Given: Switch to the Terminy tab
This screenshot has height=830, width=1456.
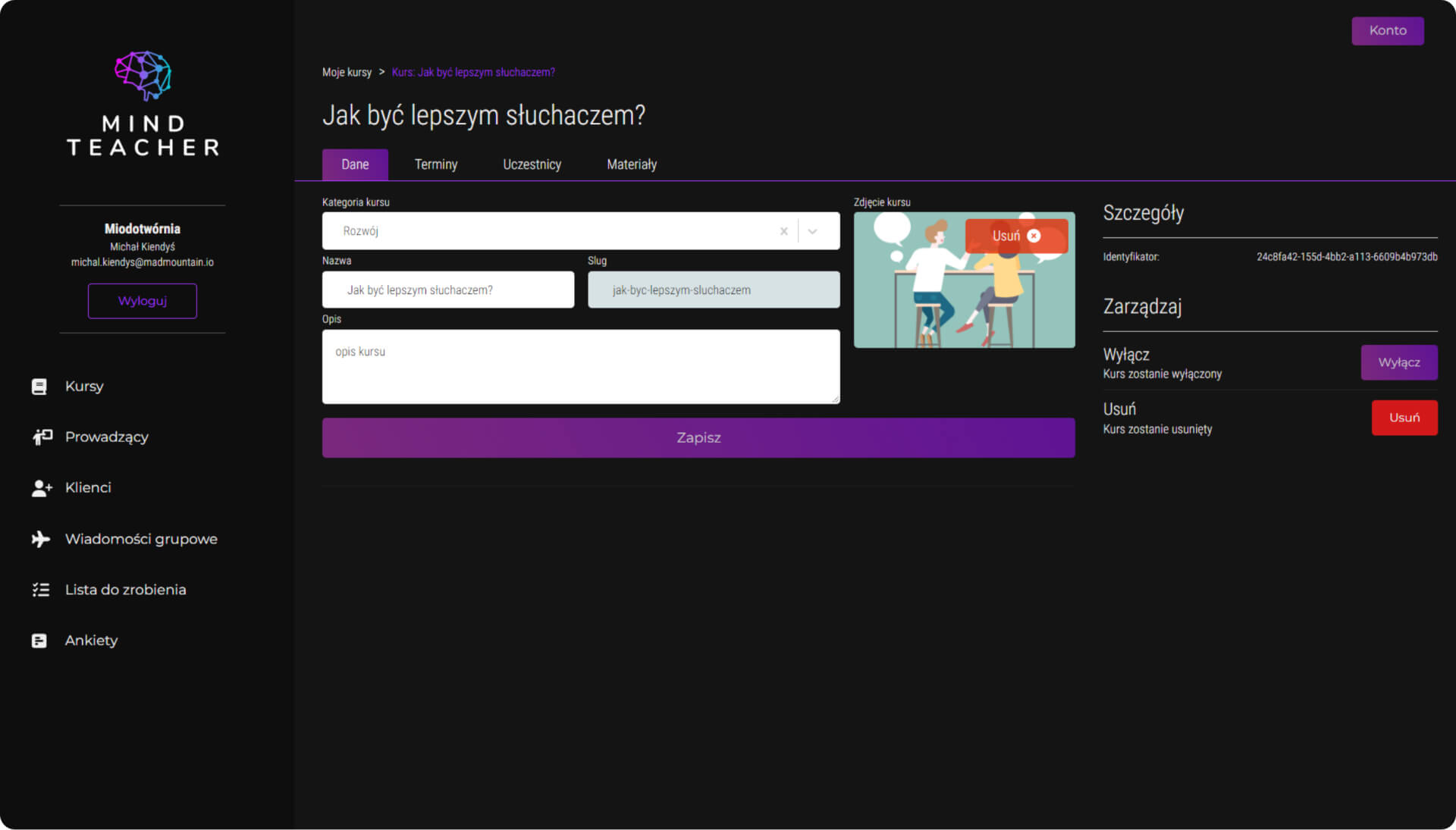Looking at the screenshot, I should point(435,164).
